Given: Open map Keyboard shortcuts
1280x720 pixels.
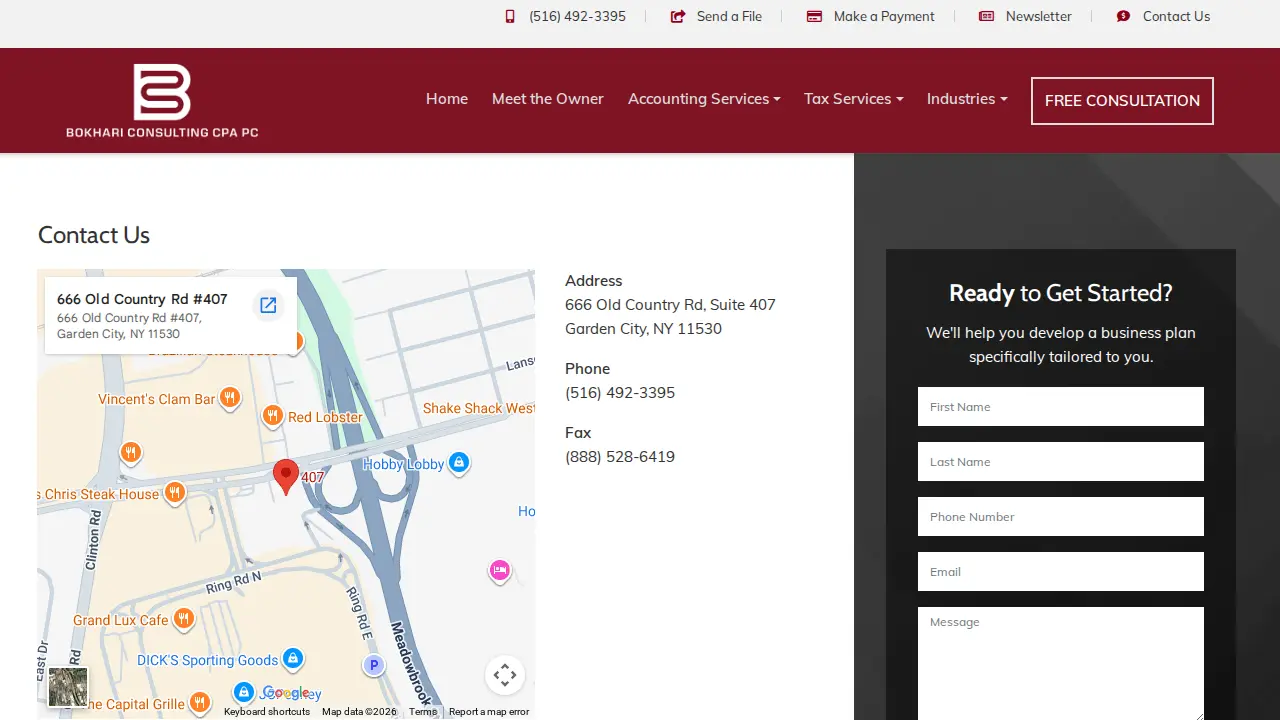Looking at the screenshot, I should (x=267, y=712).
